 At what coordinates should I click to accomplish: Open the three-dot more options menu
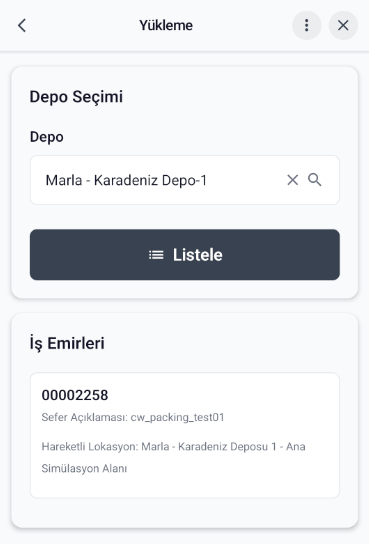[307, 25]
